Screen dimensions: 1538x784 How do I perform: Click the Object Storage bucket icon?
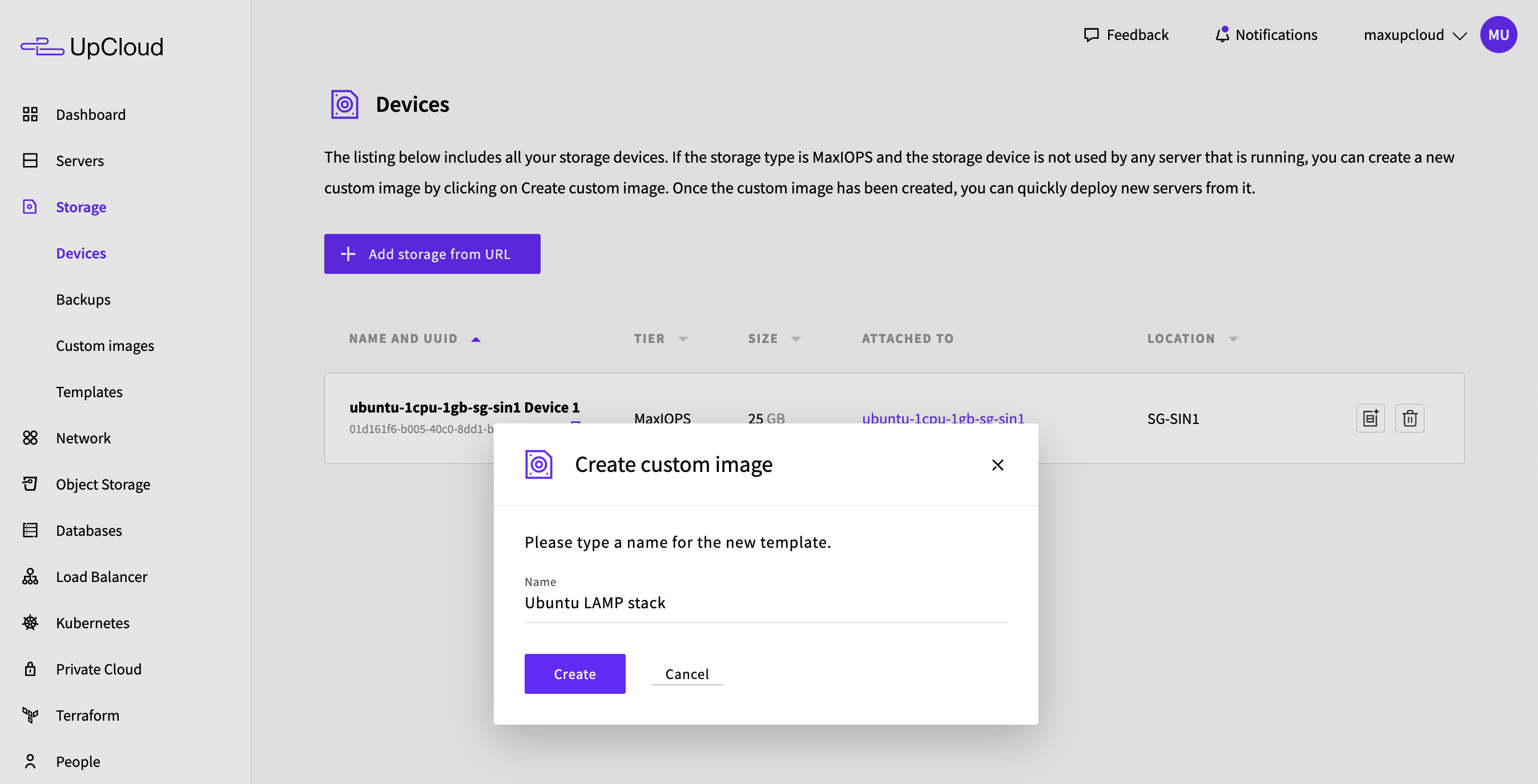point(30,484)
